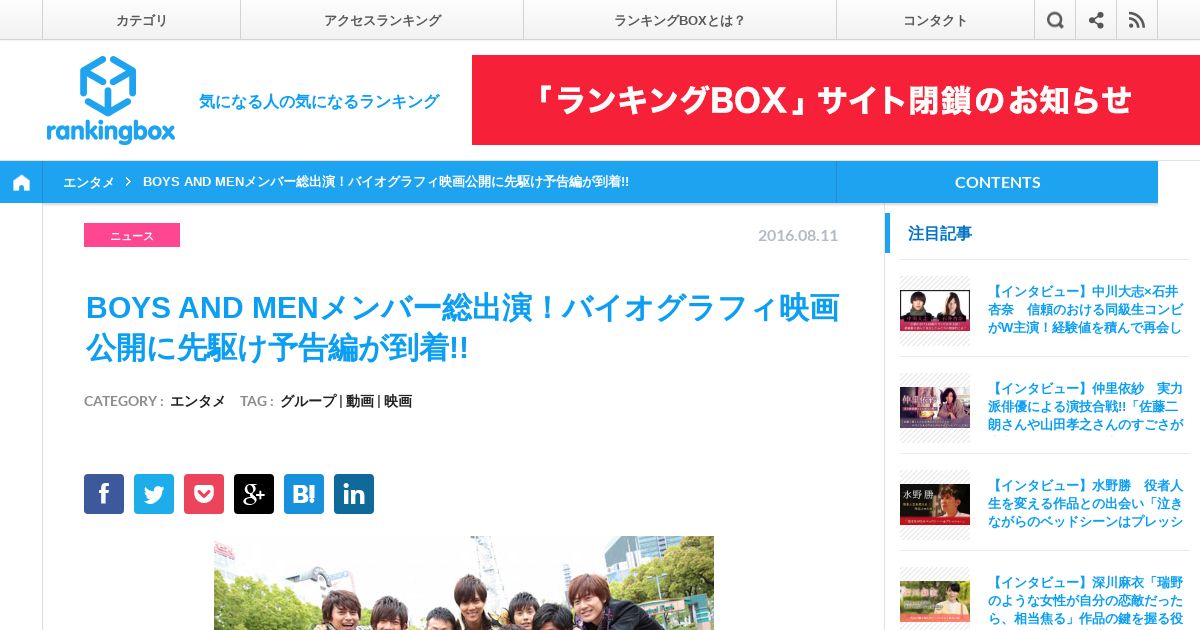Open 中川大志×石井杏奈 interview article link

click(x=1085, y=309)
